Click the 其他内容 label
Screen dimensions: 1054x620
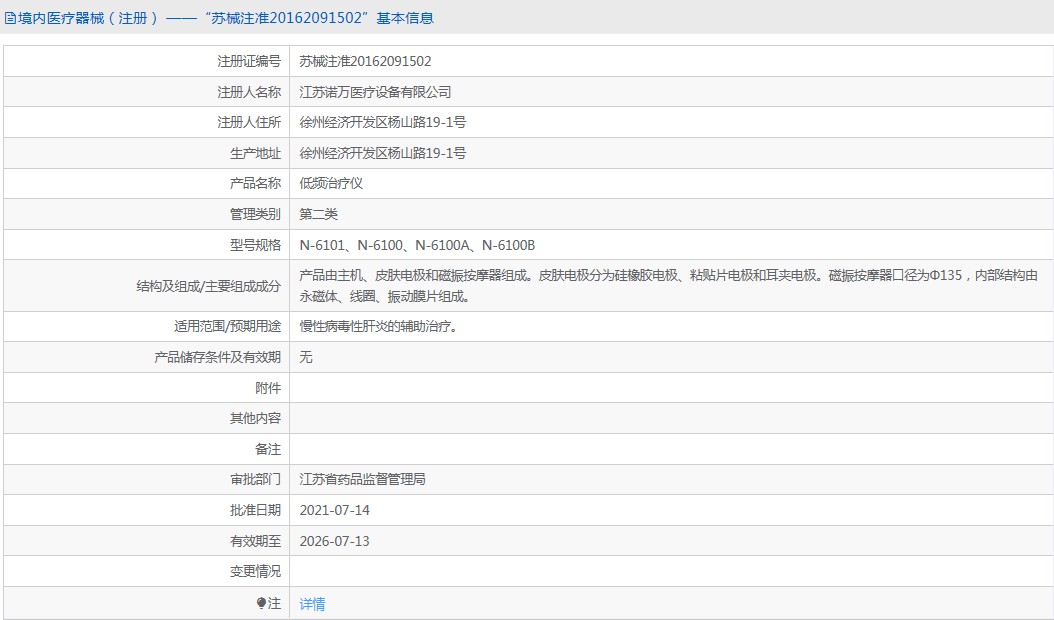pyautogui.click(x=255, y=418)
